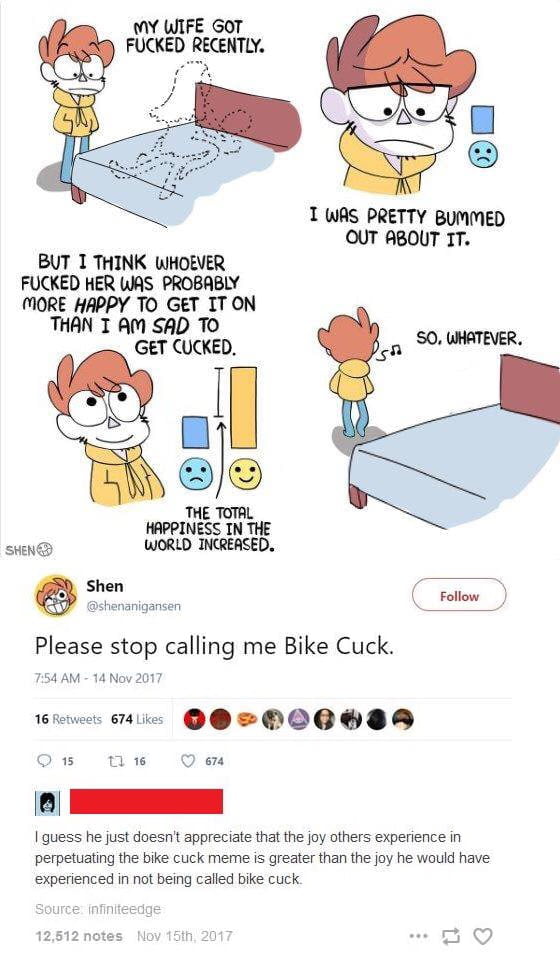This screenshot has height=962, width=560.
Task: Open the Shen comic image
Action: (280, 279)
